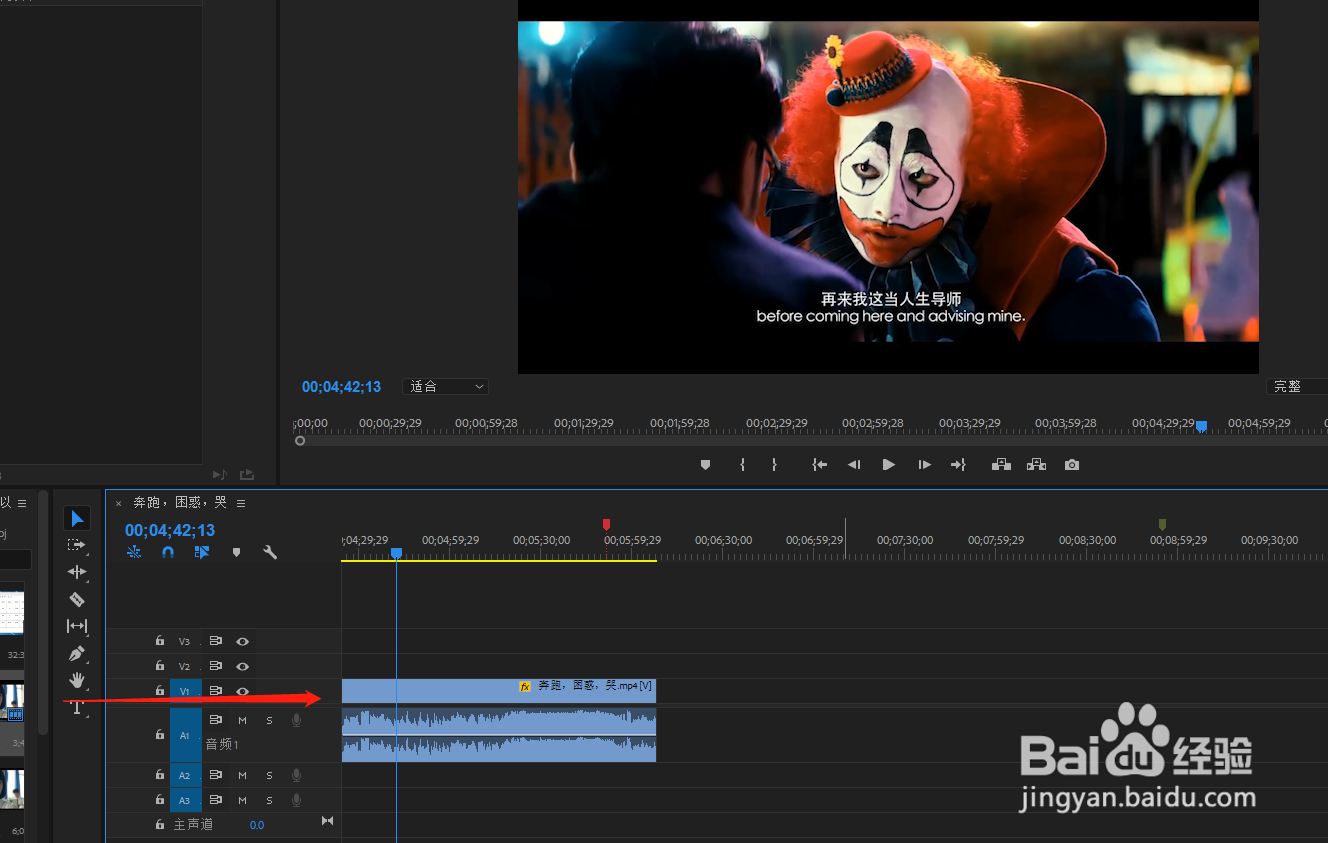Solo the A2 audio track
This screenshot has width=1328, height=843.
click(269, 775)
